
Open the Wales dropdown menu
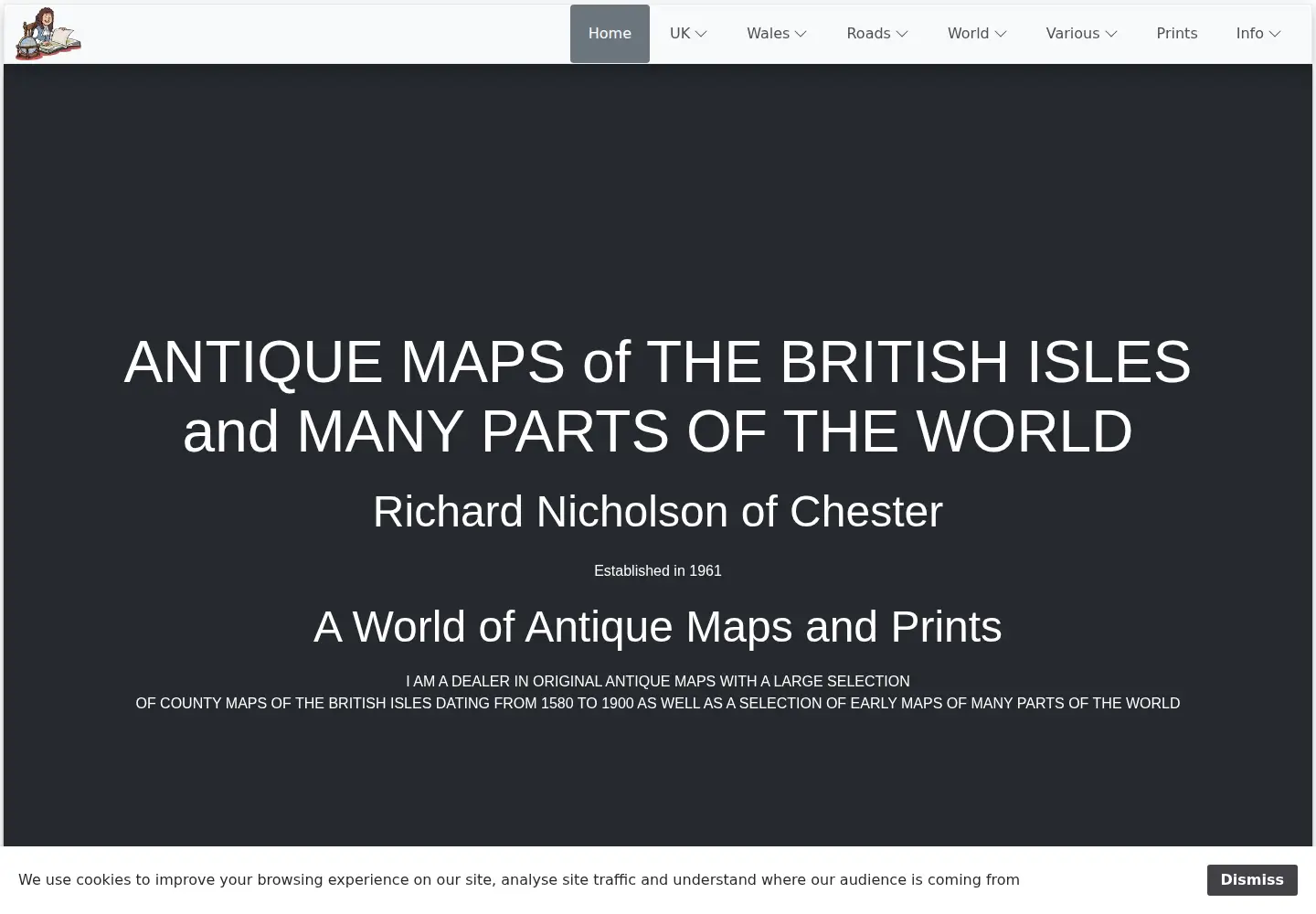click(x=777, y=34)
